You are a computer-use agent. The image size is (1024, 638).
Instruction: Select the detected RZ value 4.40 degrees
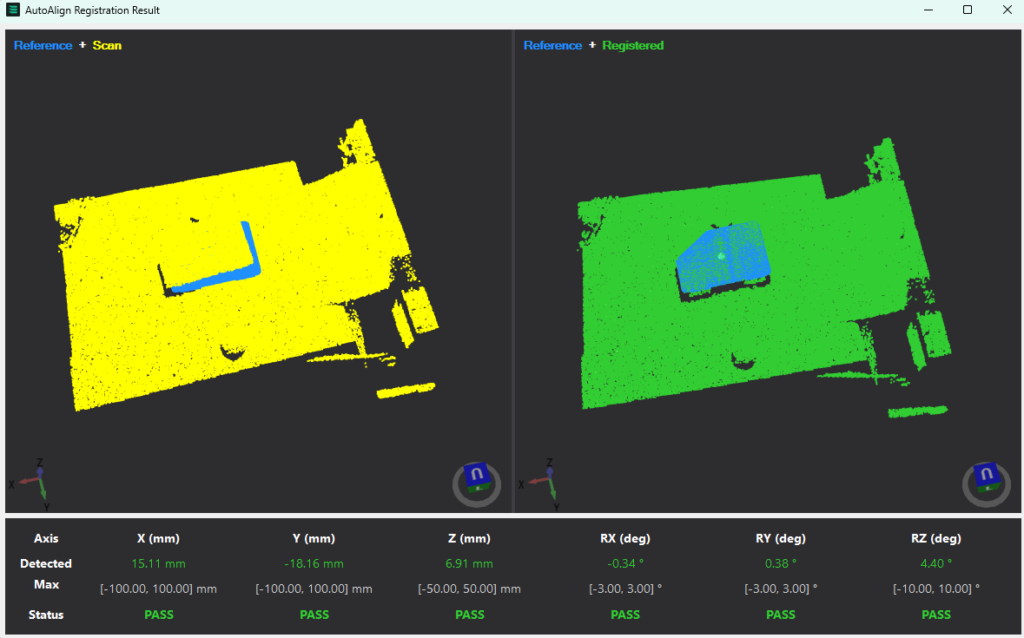click(x=936, y=563)
